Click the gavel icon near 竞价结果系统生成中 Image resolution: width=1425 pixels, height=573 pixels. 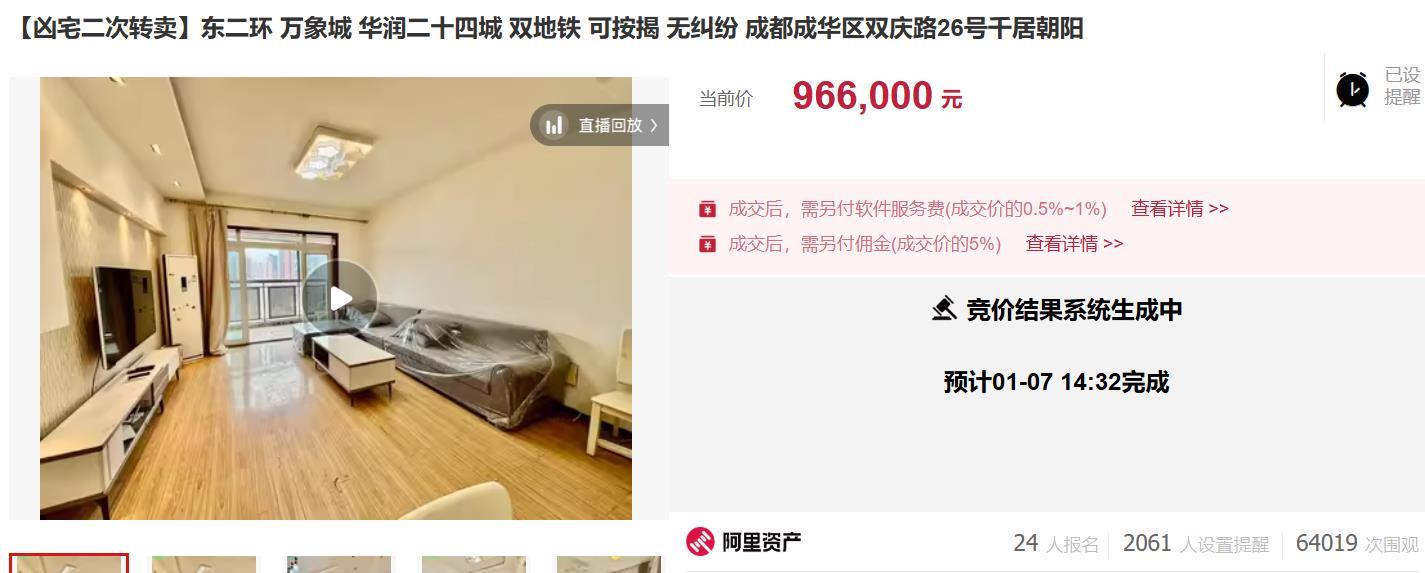coord(943,309)
